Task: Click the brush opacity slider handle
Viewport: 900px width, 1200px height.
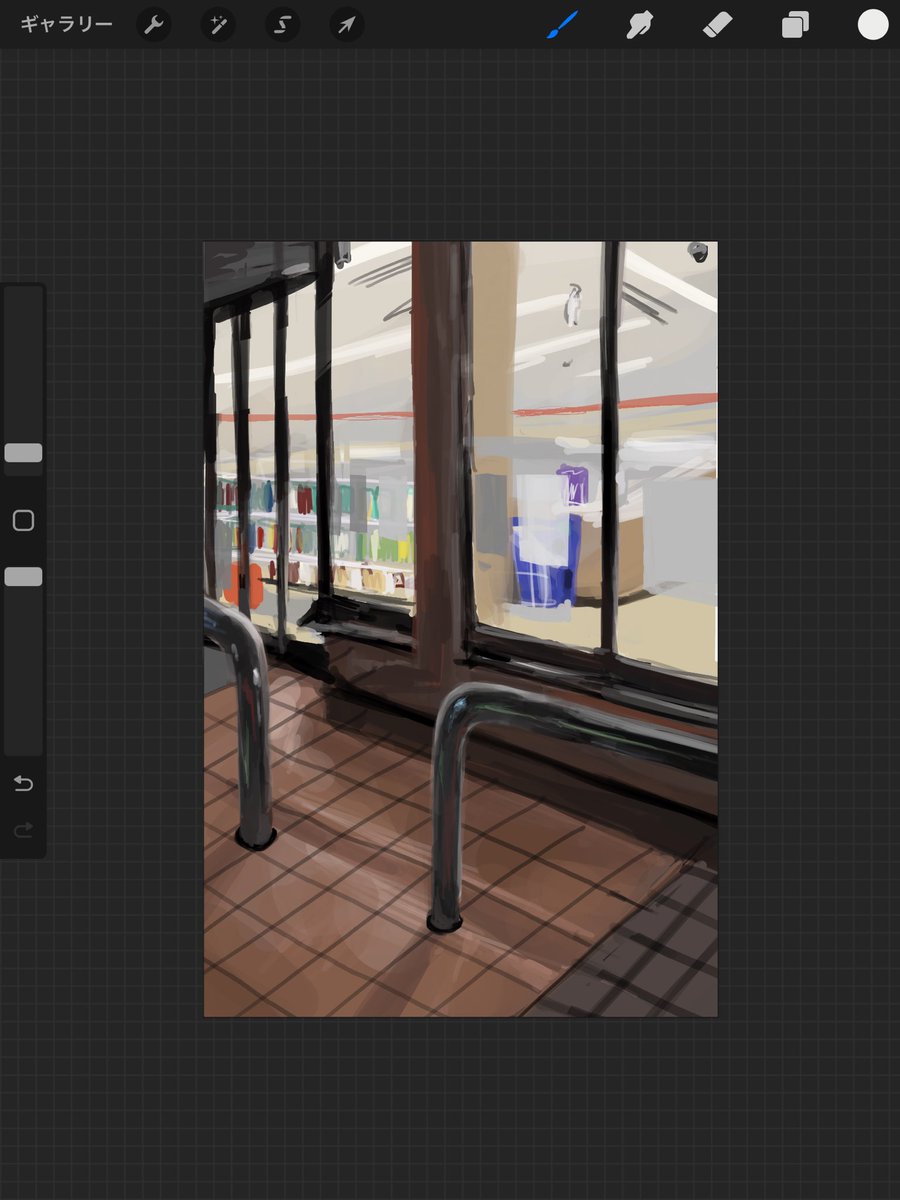Action: click(23, 577)
